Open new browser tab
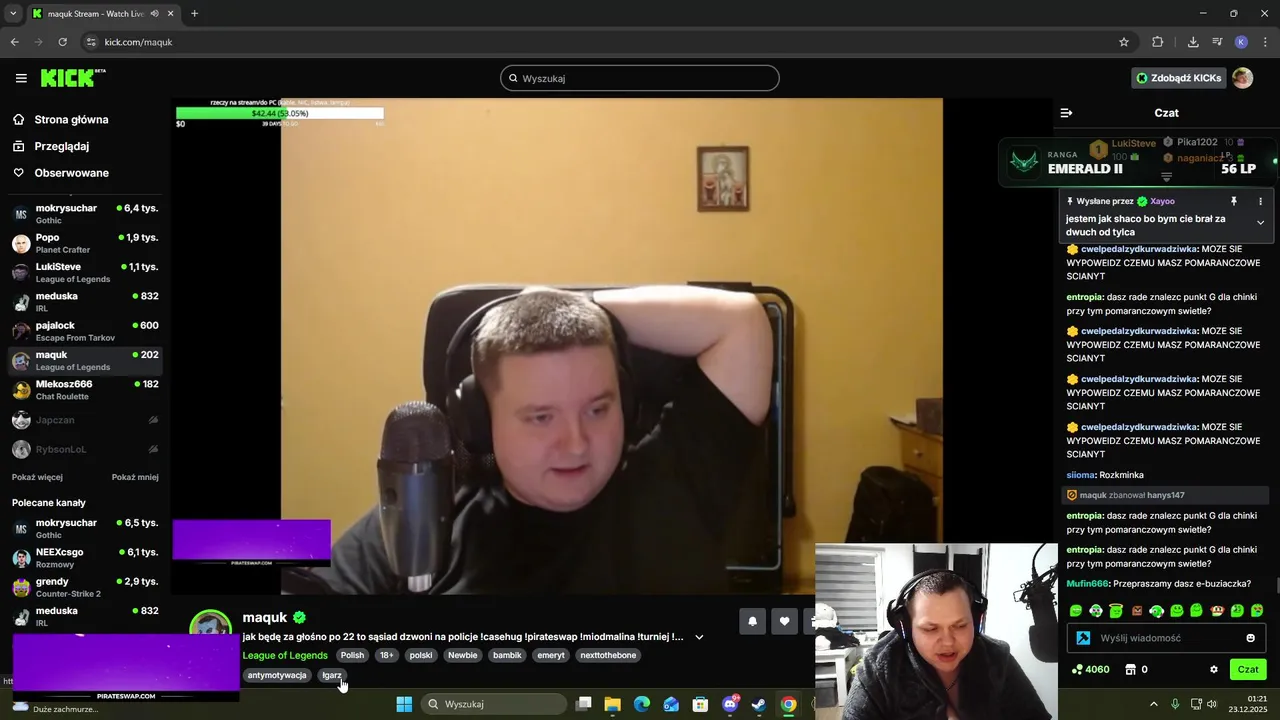This screenshot has height=720, width=1280. [x=194, y=14]
